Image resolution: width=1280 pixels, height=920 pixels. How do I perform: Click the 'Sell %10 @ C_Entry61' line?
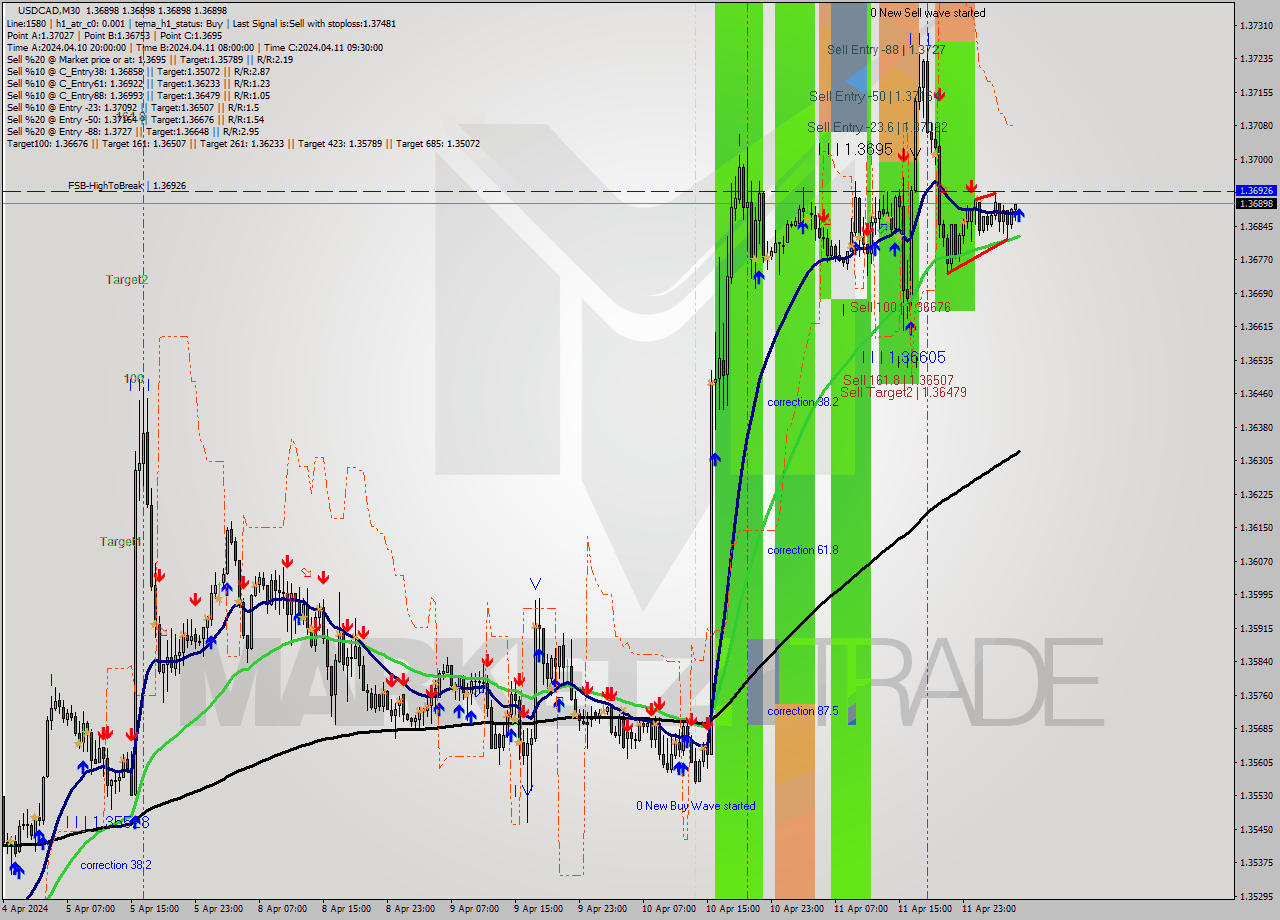point(138,83)
